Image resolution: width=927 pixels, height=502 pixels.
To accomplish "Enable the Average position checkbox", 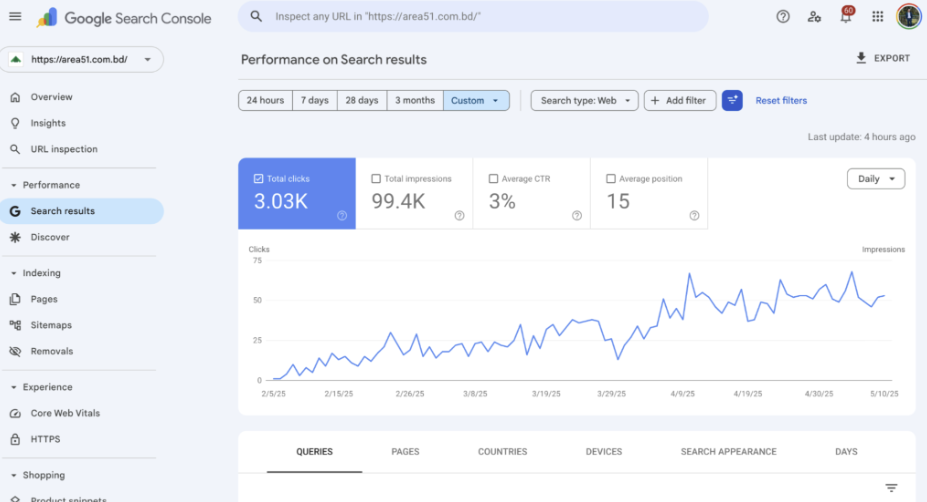I will [611, 179].
